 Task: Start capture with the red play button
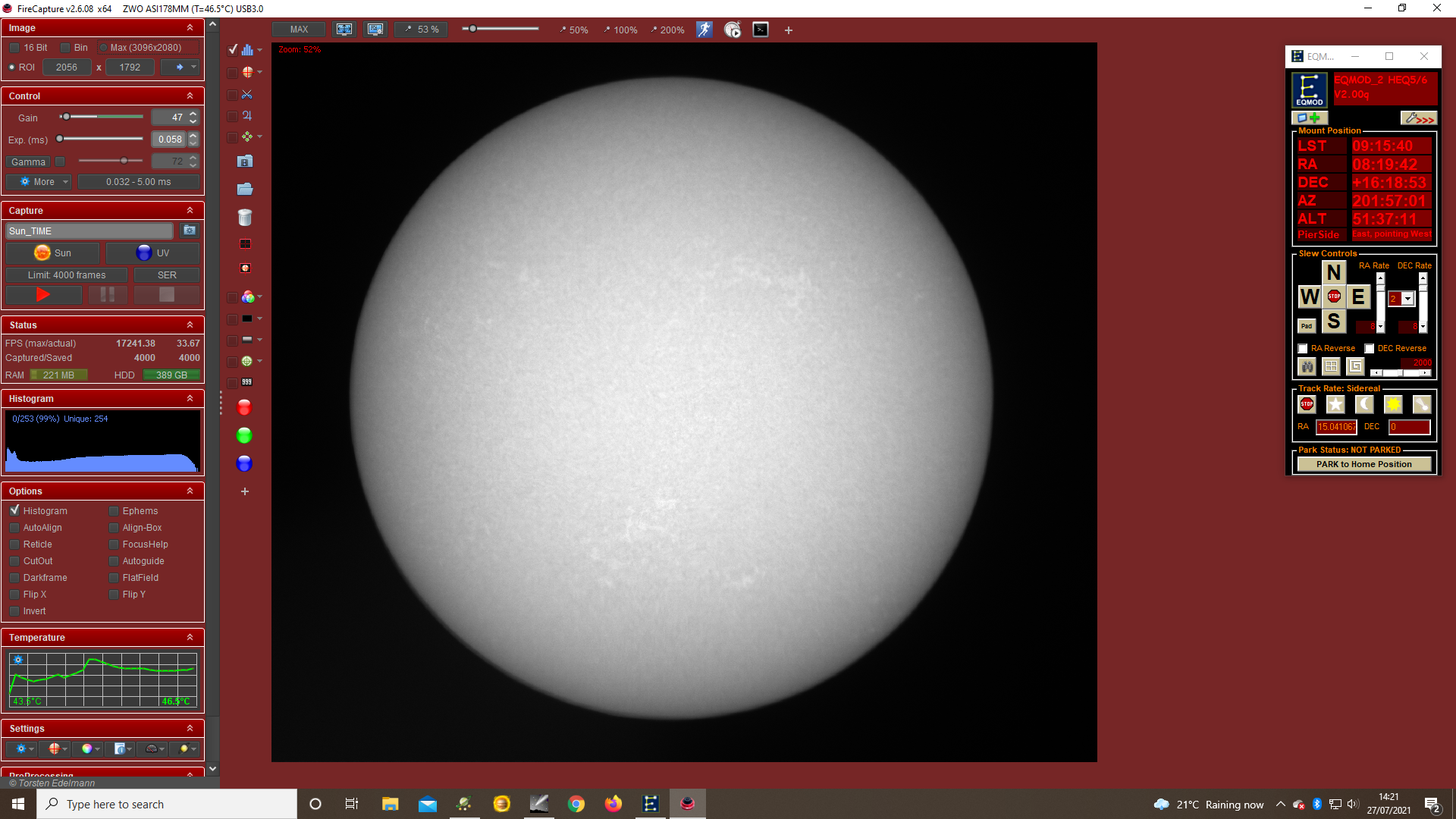tap(44, 295)
